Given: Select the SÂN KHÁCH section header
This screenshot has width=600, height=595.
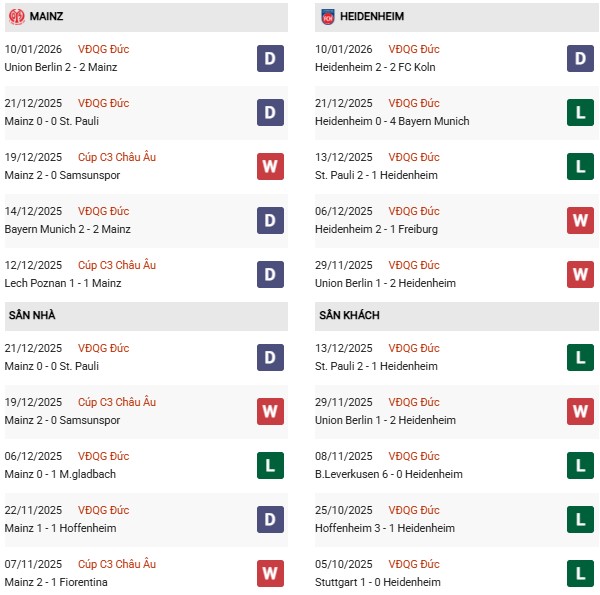Looking at the screenshot, I should (x=350, y=315).
